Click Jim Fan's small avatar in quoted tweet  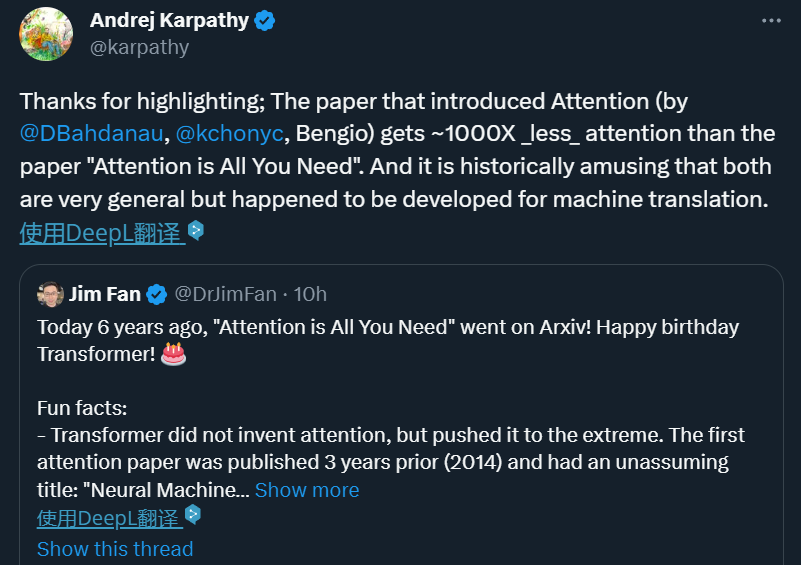pyautogui.click(x=50, y=294)
